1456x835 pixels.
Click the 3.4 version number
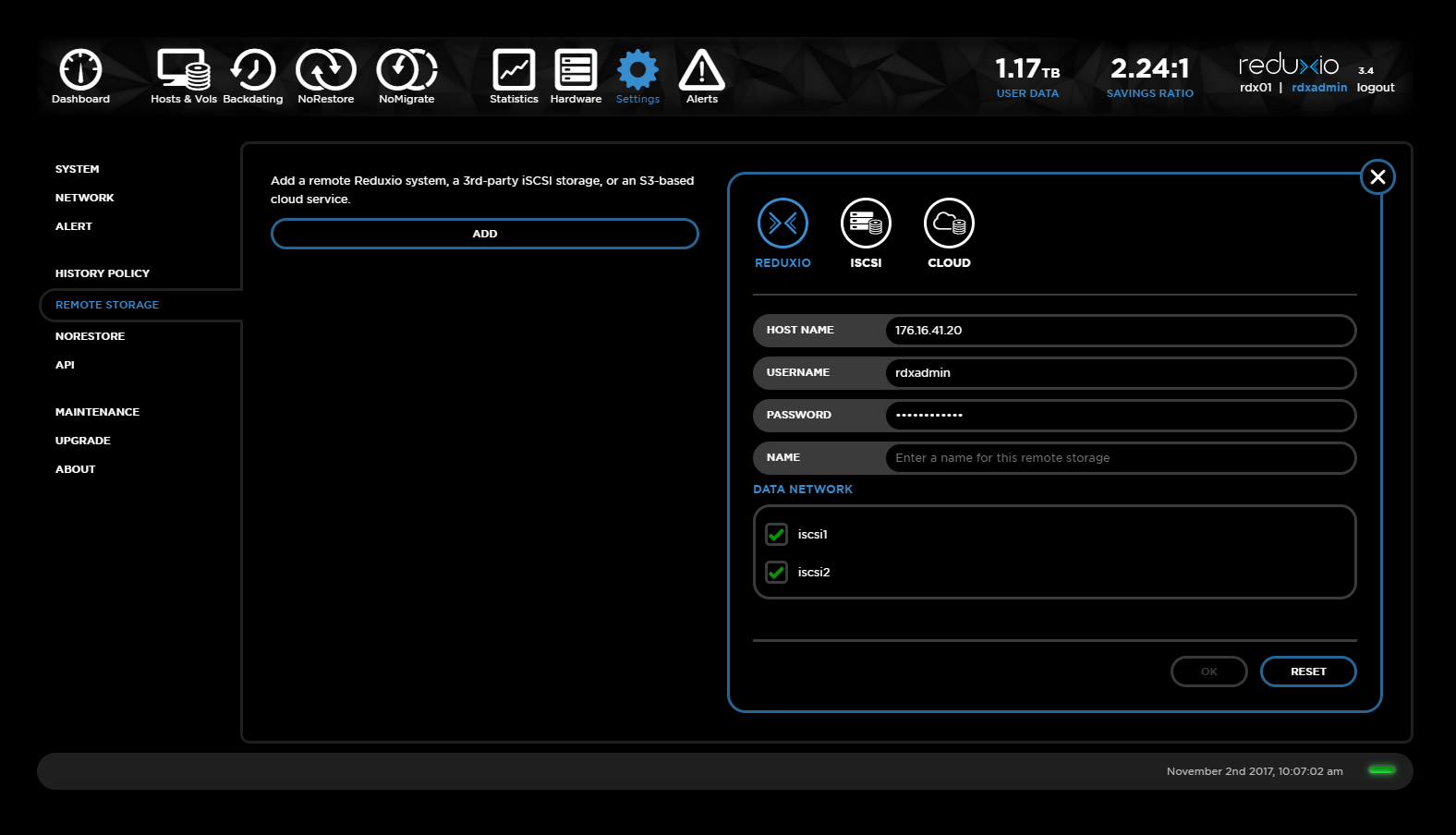point(1365,70)
